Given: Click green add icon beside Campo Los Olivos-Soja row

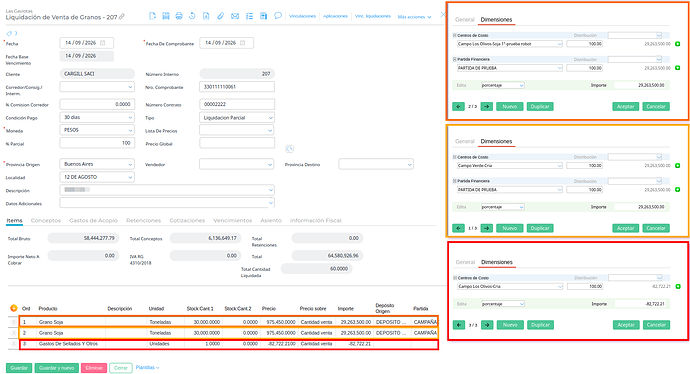Looking at the screenshot, I should 678,44.
